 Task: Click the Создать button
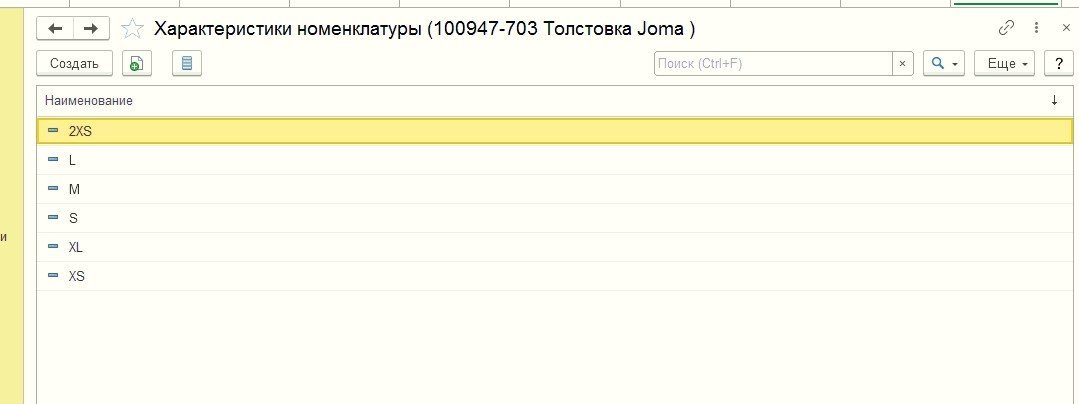(x=74, y=63)
